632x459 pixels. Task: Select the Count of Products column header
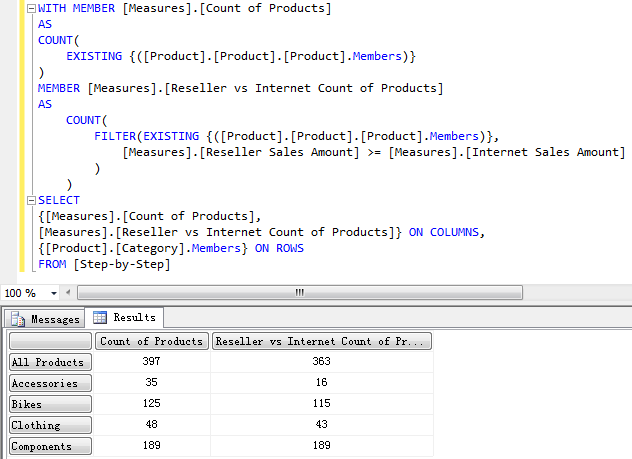(x=152, y=341)
